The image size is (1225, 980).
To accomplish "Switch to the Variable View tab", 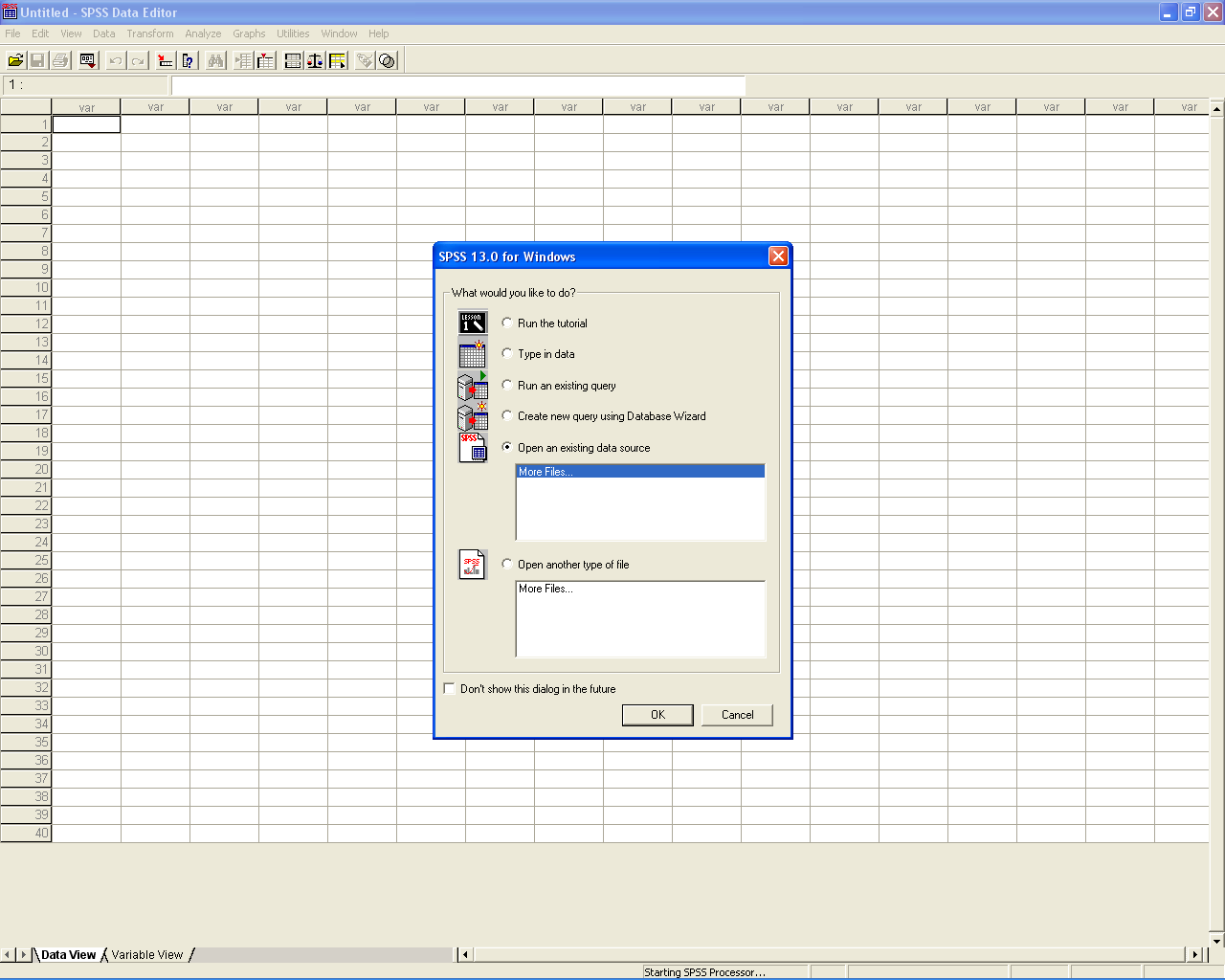I will click(146, 954).
